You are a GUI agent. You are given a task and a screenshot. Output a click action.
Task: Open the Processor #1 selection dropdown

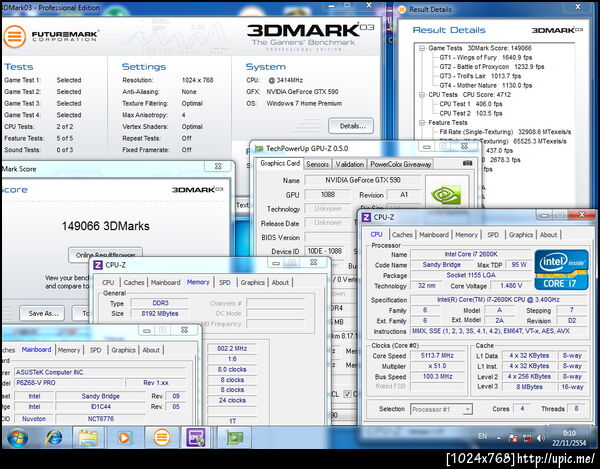pyautogui.click(x=441, y=409)
